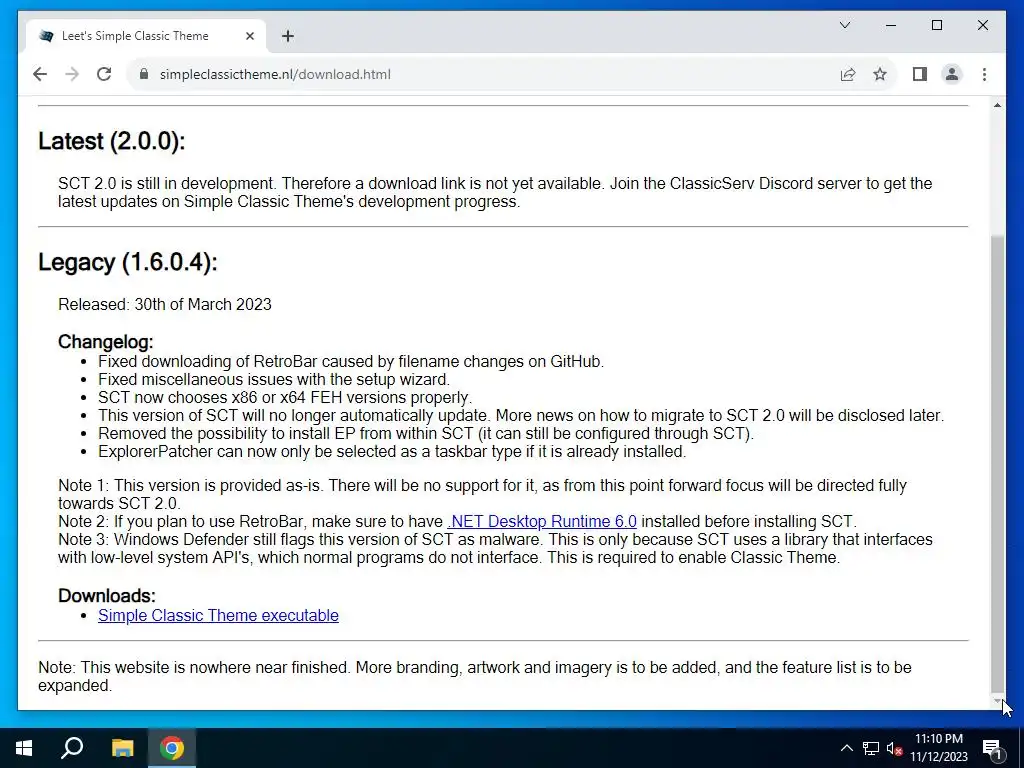Show hidden system tray icons
Image resolution: width=1024 pixels, height=768 pixels.
[x=846, y=748]
